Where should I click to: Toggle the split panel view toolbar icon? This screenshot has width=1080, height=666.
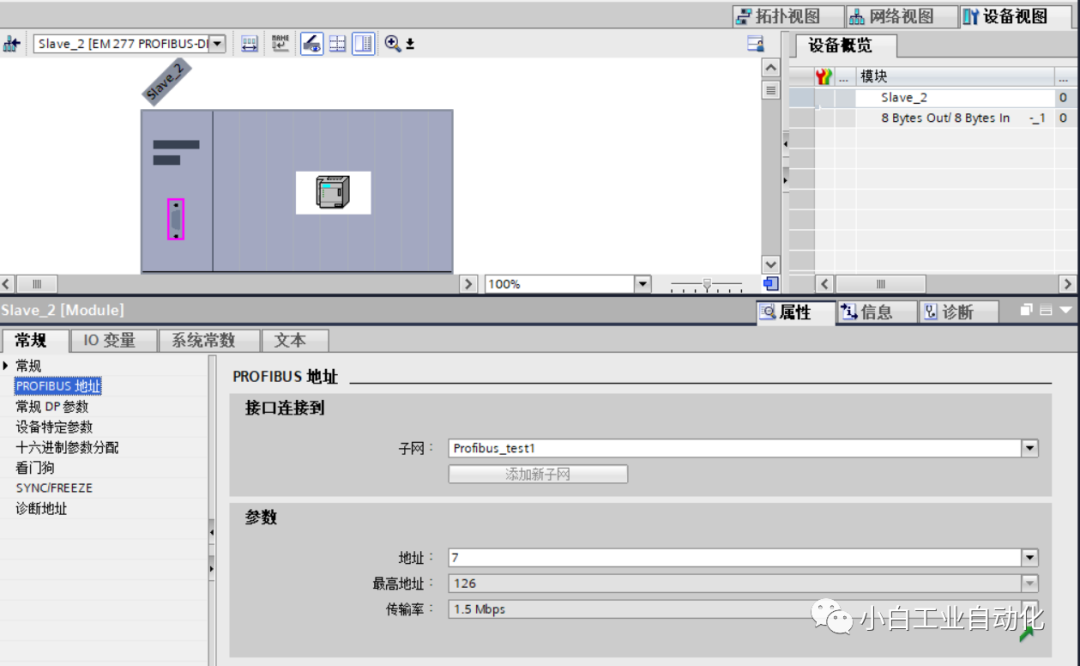[364, 44]
